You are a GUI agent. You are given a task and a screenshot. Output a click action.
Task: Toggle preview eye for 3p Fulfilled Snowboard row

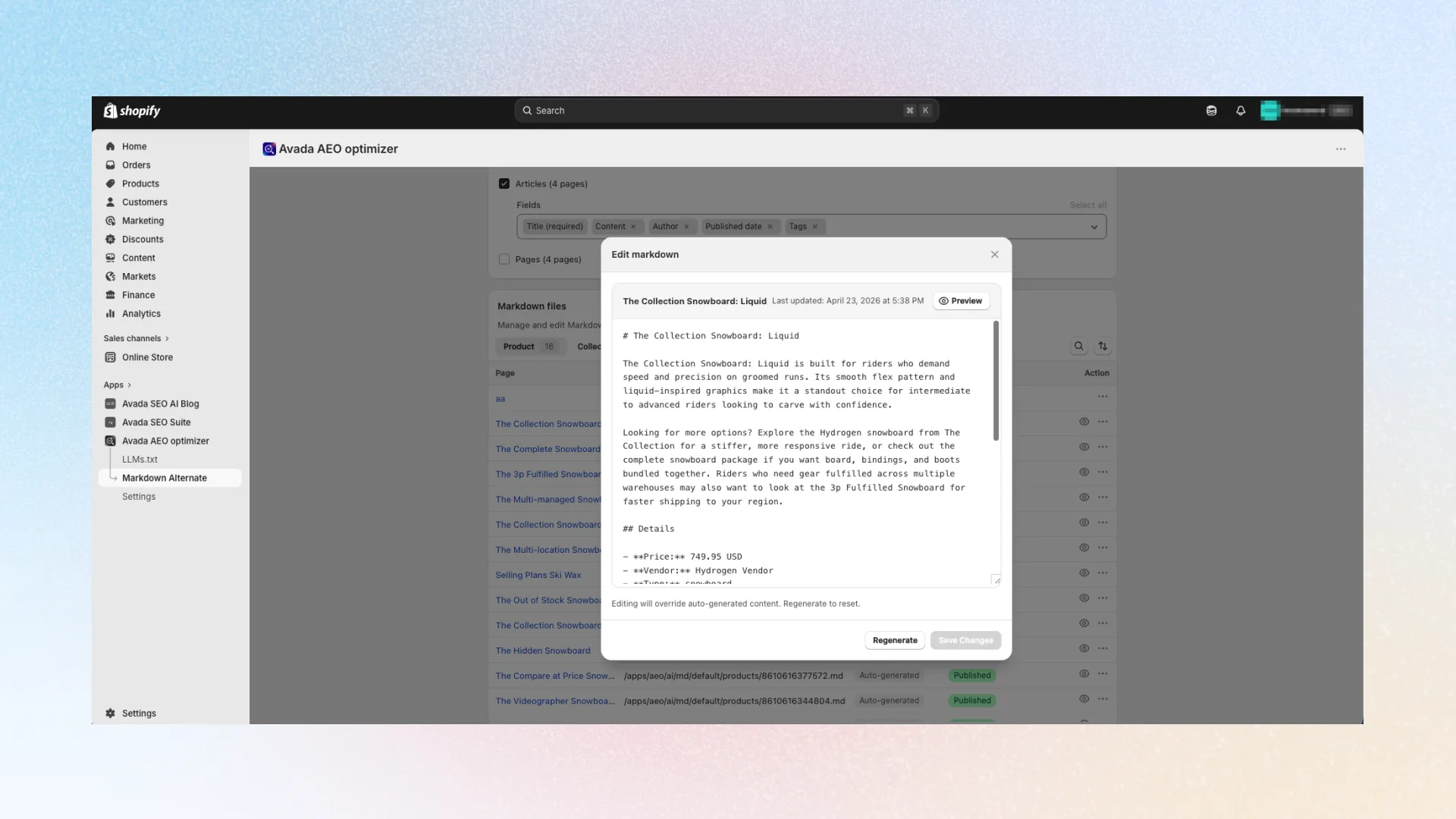click(x=1084, y=472)
